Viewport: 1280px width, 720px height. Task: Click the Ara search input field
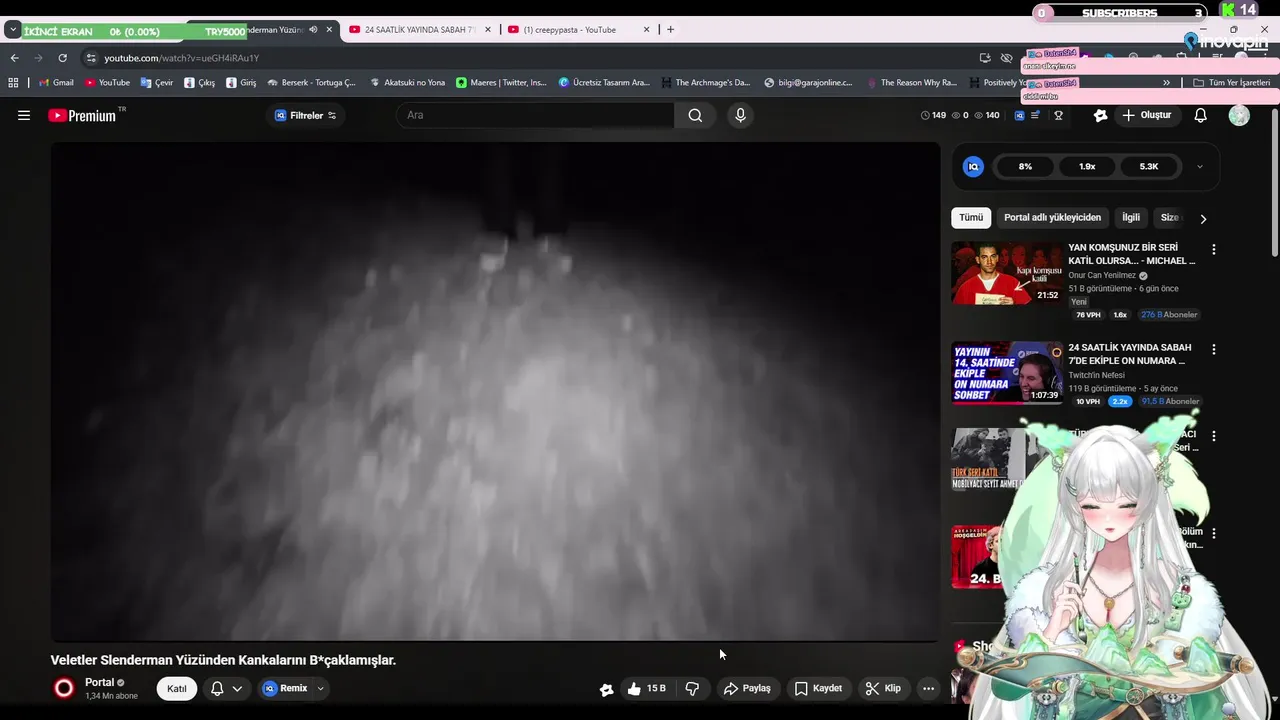pos(535,115)
